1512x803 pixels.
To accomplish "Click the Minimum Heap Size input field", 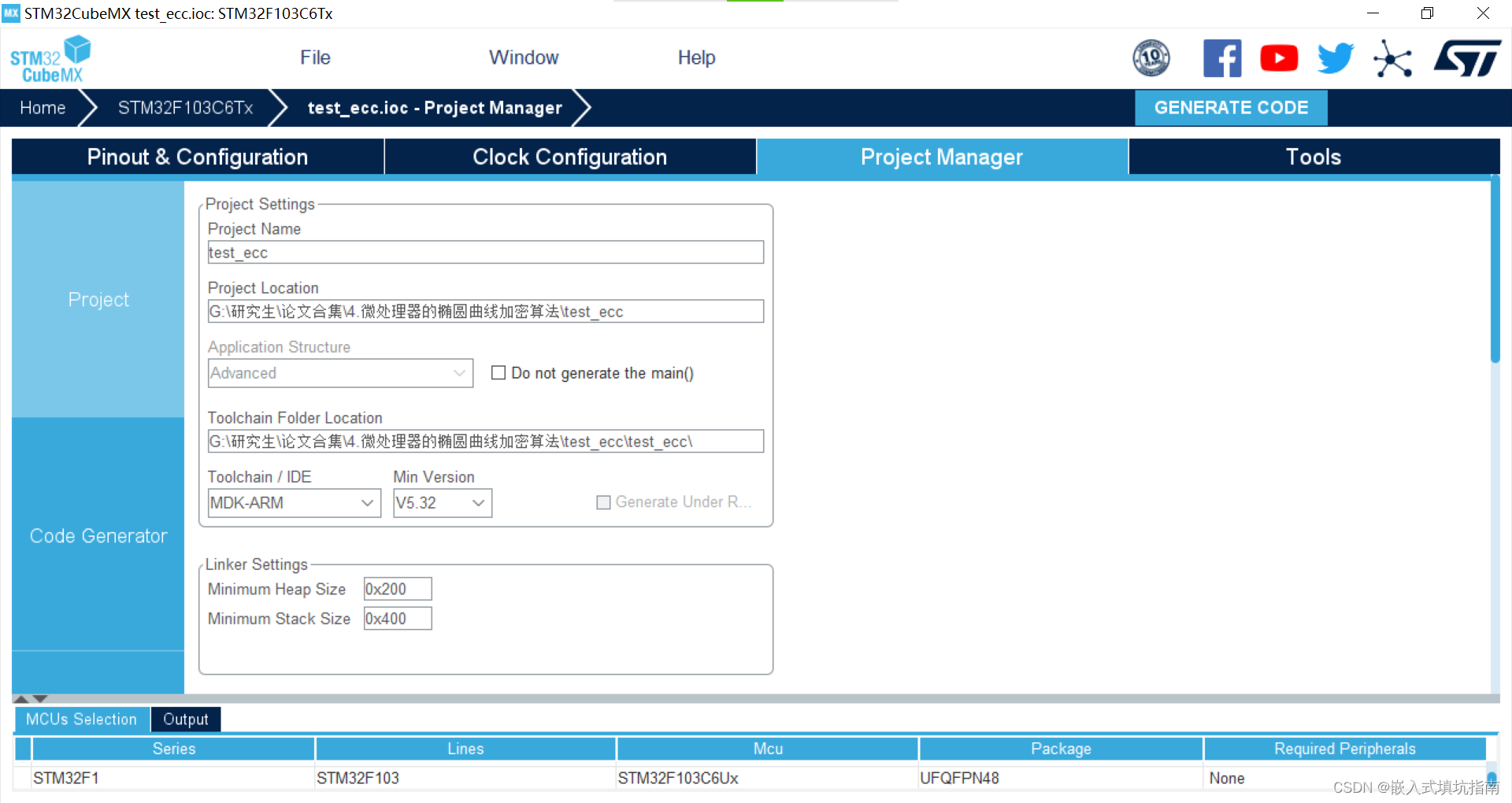I will [x=397, y=588].
